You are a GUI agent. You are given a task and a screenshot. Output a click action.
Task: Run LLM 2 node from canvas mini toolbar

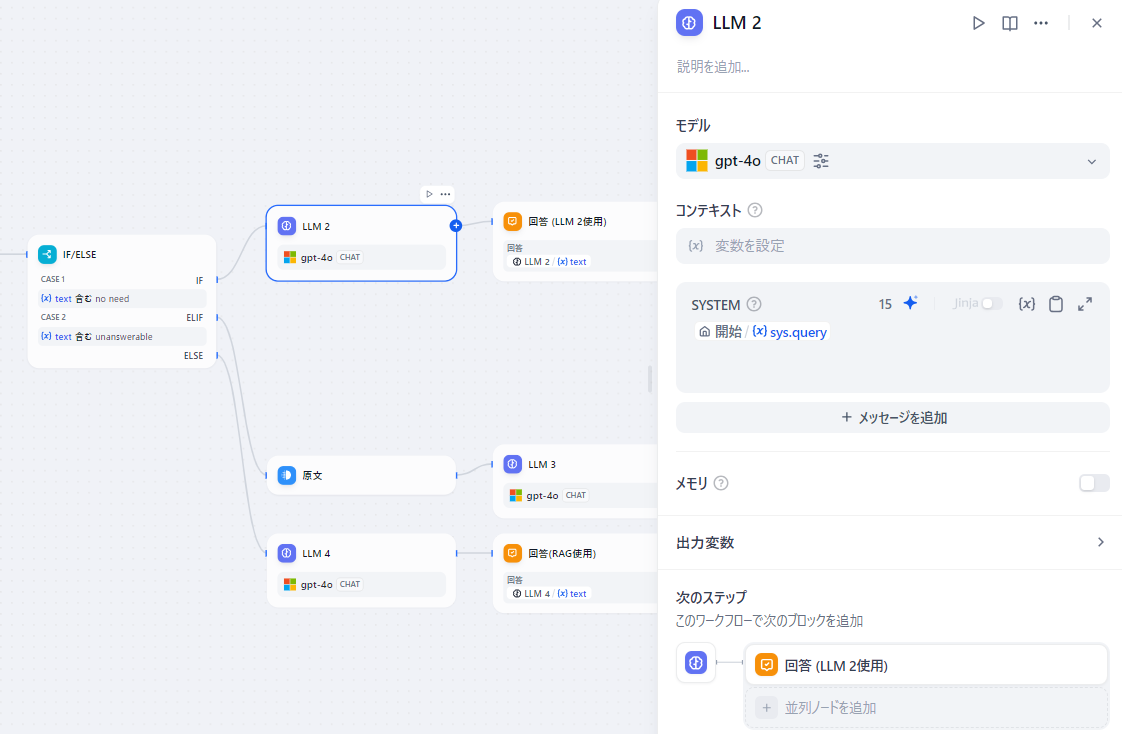click(x=429, y=194)
